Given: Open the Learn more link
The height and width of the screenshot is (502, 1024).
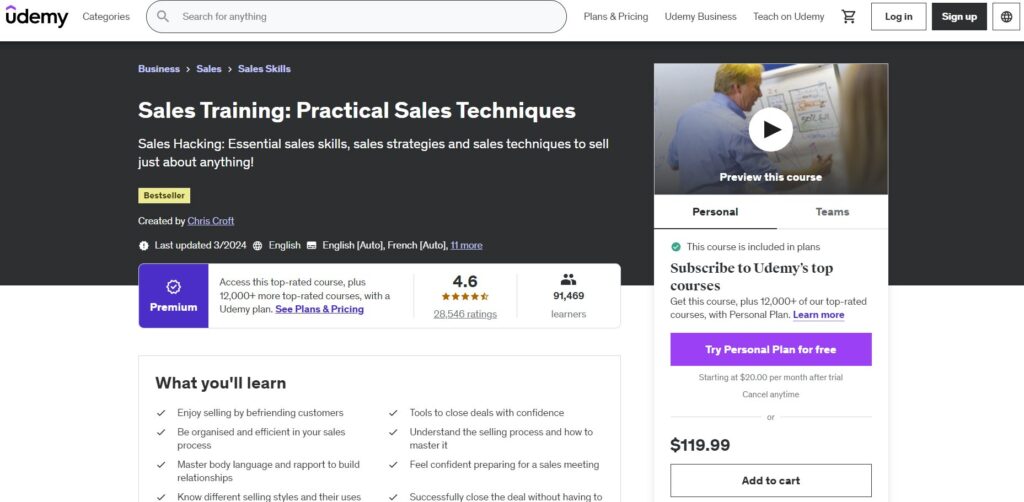Looking at the screenshot, I should point(818,315).
